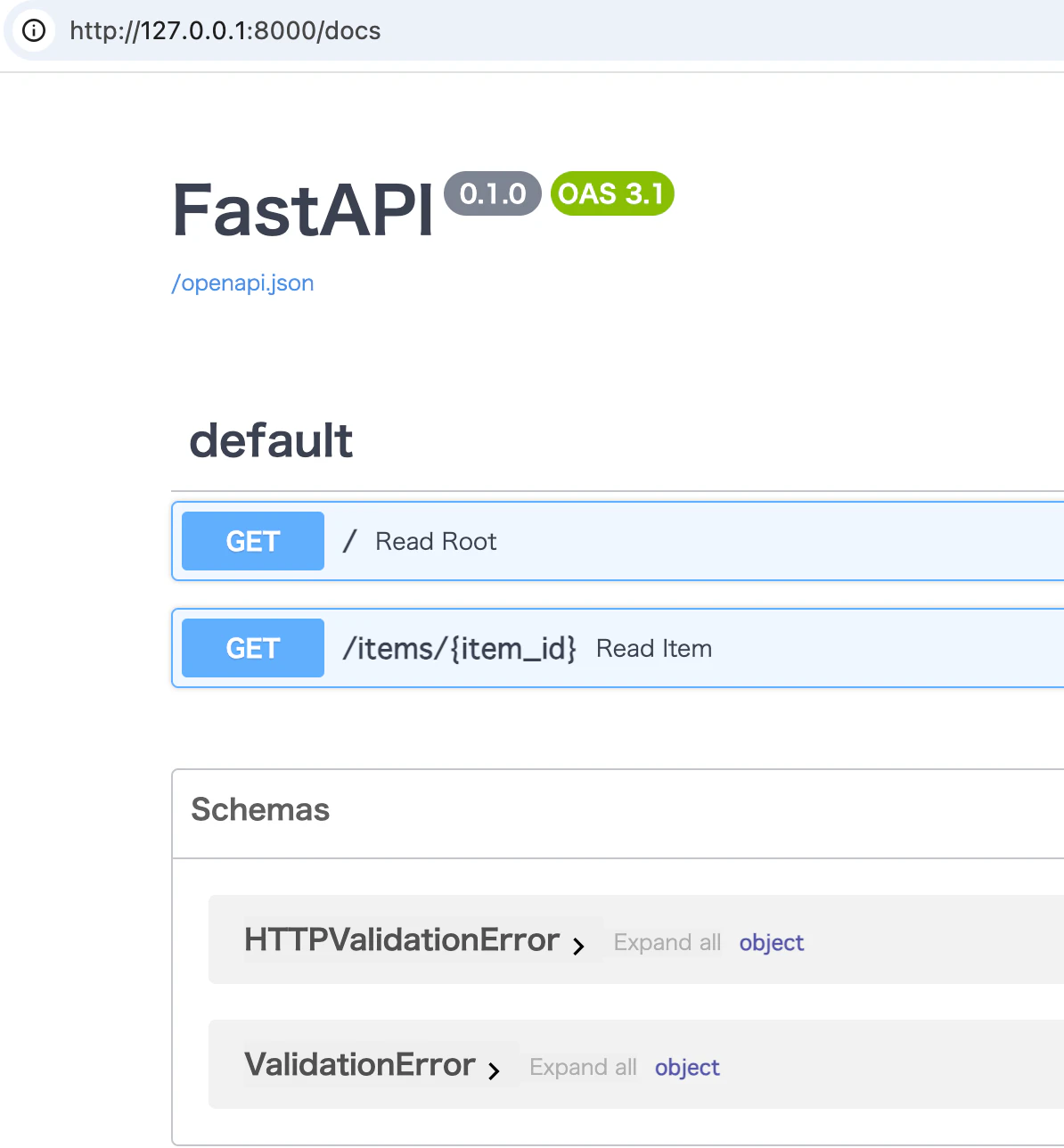Click the HTTPValidationError schema name
This screenshot has height=1148, width=1064.
[x=402, y=940]
